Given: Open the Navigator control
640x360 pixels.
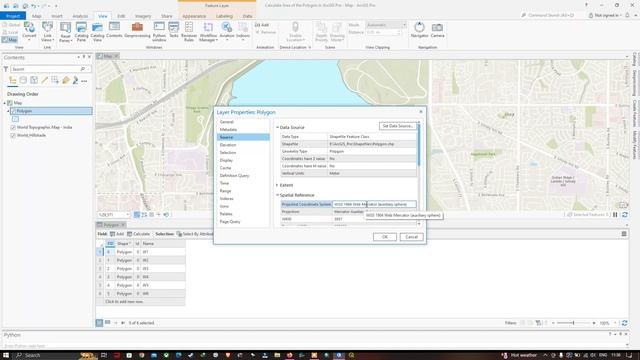Looking at the screenshot, I should pyautogui.click(x=420, y=30).
